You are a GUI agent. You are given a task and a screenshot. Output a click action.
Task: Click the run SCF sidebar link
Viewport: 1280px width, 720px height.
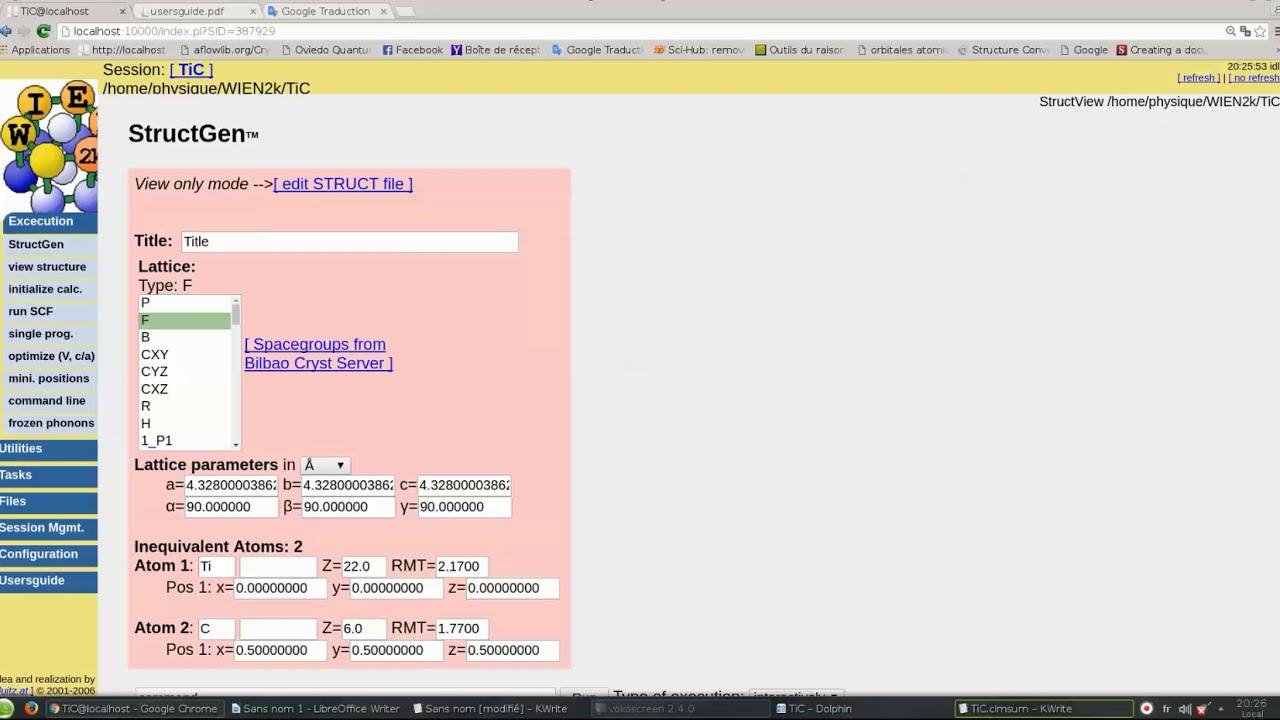tap(30, 311)
